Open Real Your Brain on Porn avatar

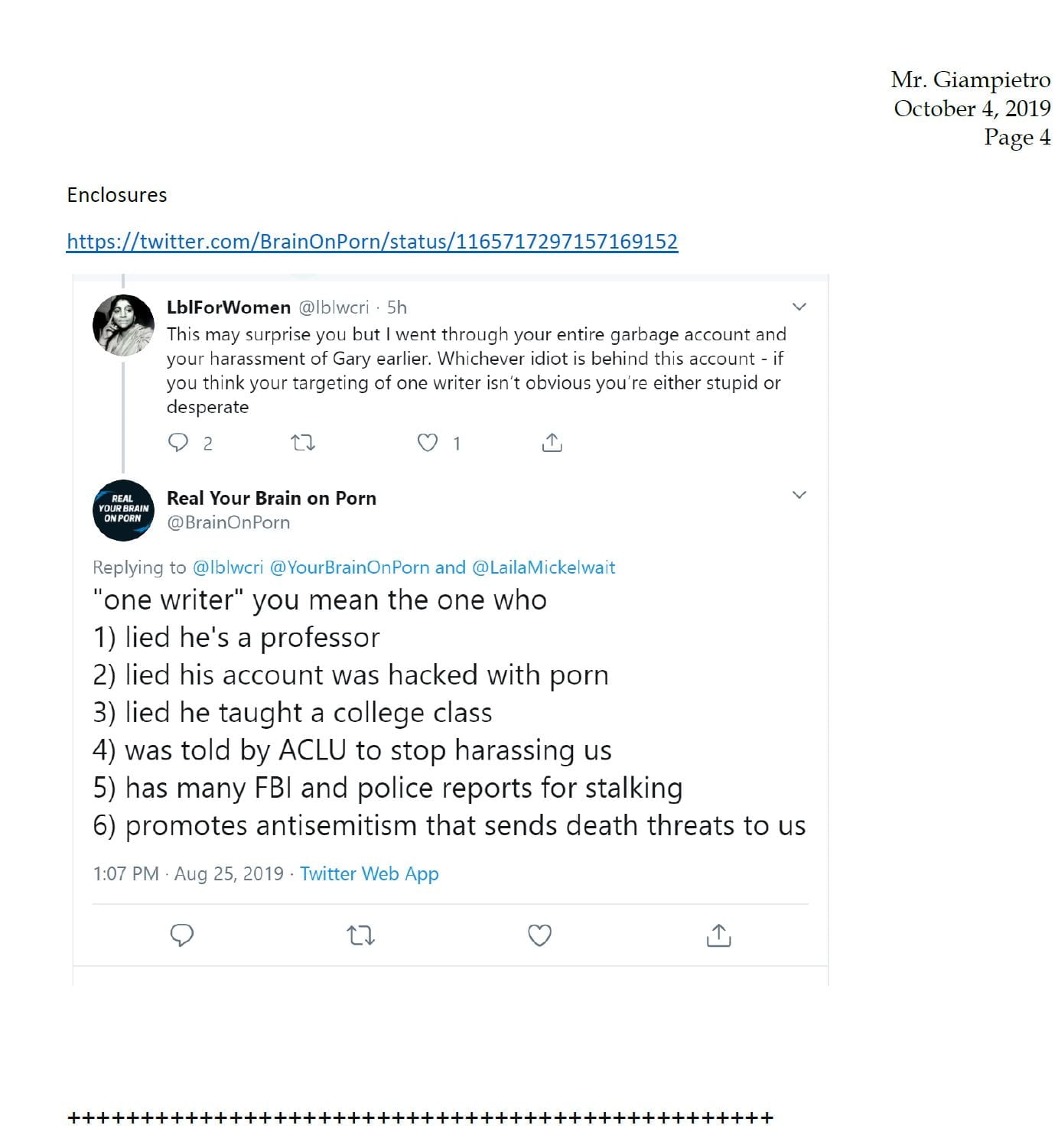(123, 510)
